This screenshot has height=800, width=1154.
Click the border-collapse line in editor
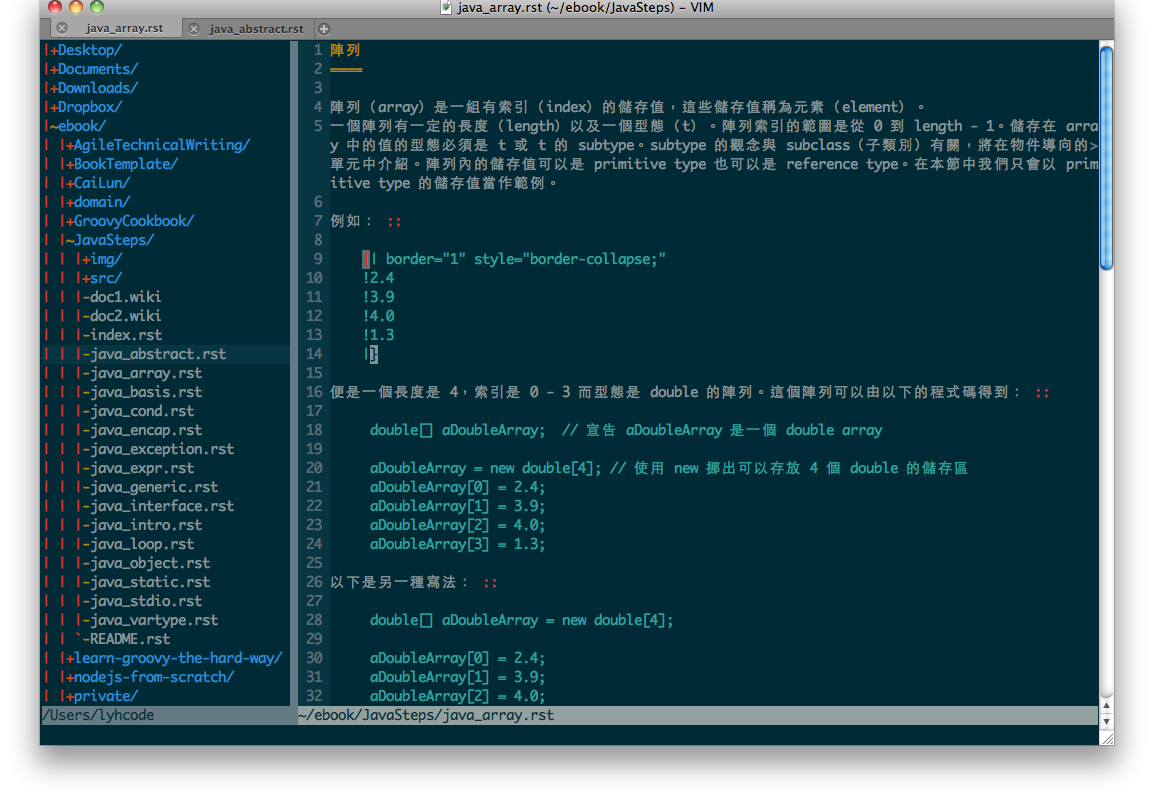515,259
